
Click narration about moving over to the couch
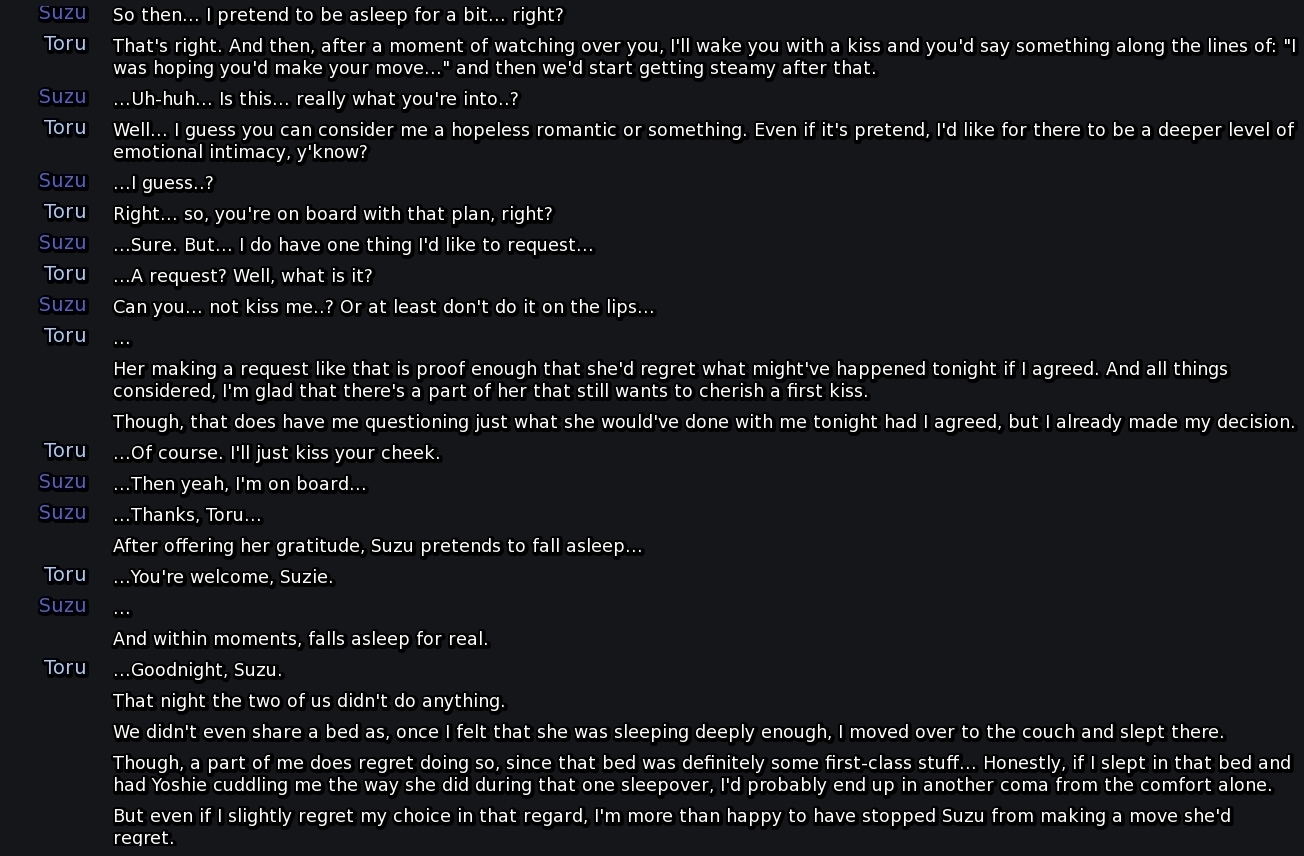tap(669, 732)
